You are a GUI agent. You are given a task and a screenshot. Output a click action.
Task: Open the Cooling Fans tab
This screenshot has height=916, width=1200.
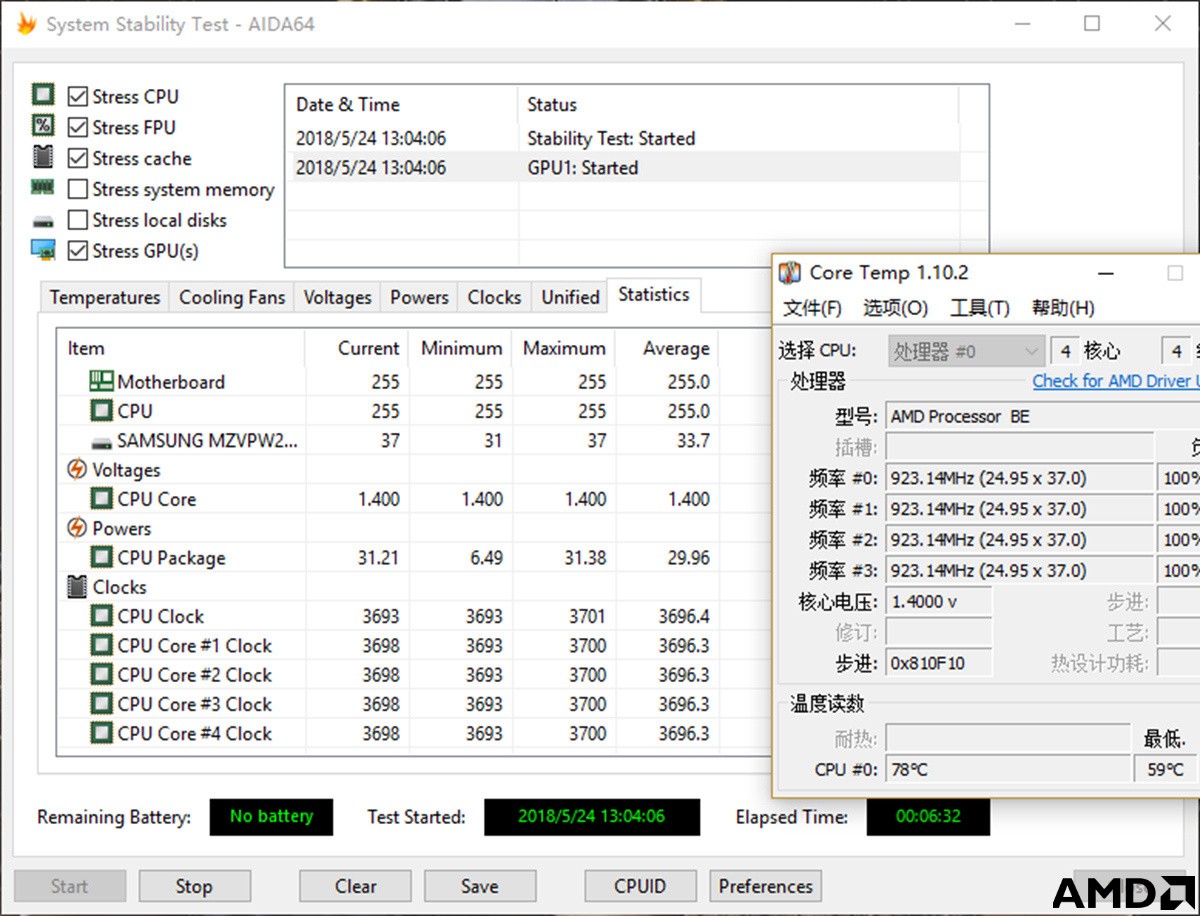click(x=232, y=297)
